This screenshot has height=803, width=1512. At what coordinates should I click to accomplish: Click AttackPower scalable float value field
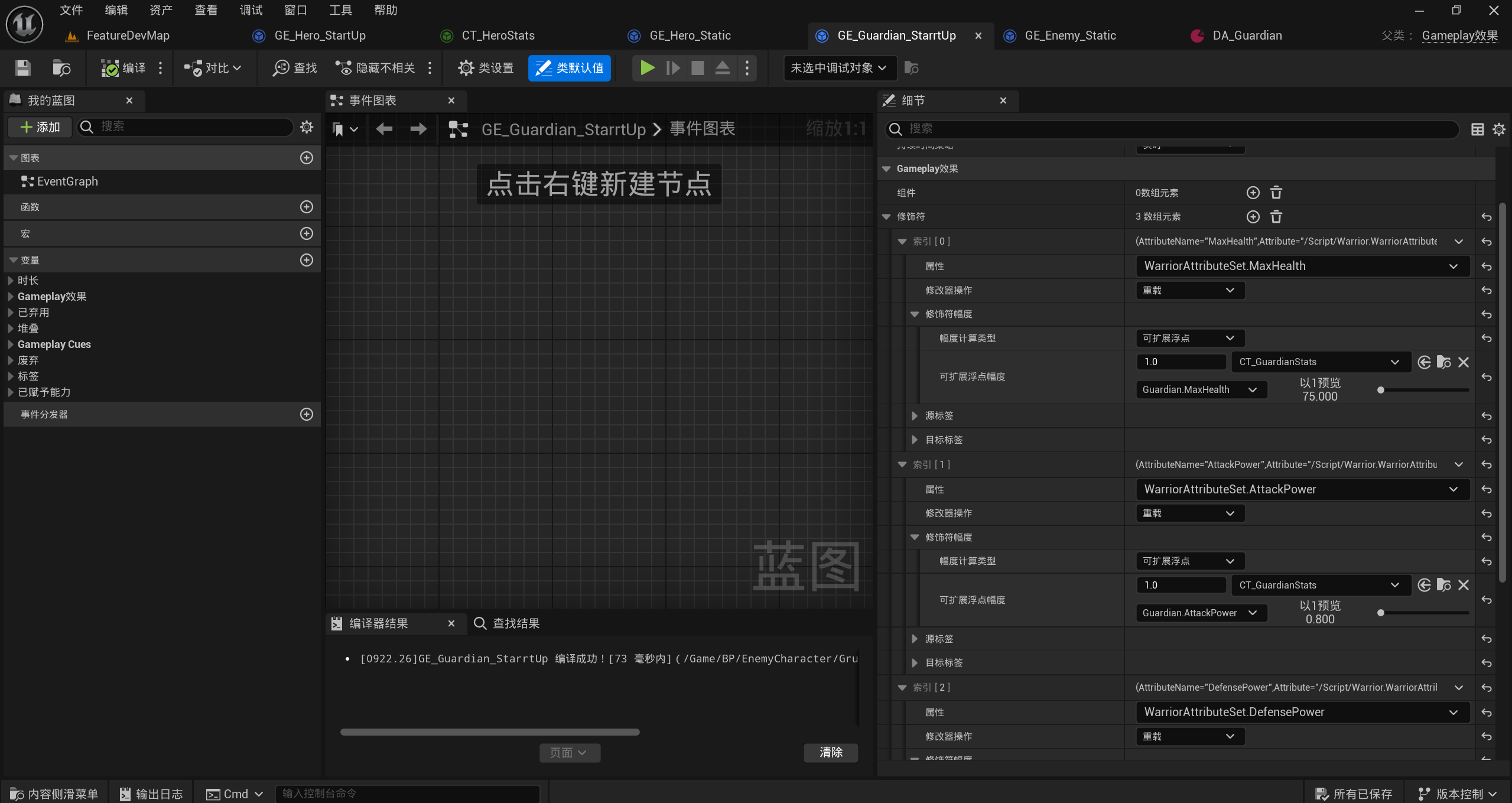coord(1181,585)
